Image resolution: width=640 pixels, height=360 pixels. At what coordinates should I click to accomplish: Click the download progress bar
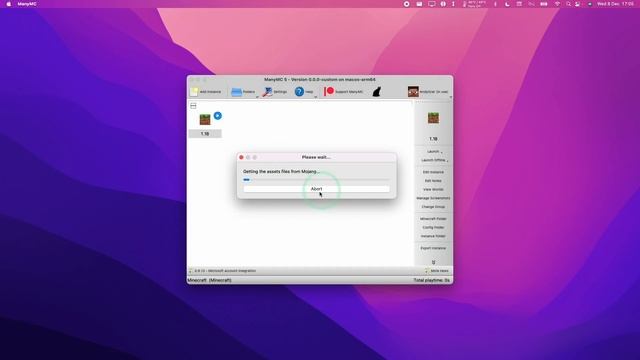point(316,180)
